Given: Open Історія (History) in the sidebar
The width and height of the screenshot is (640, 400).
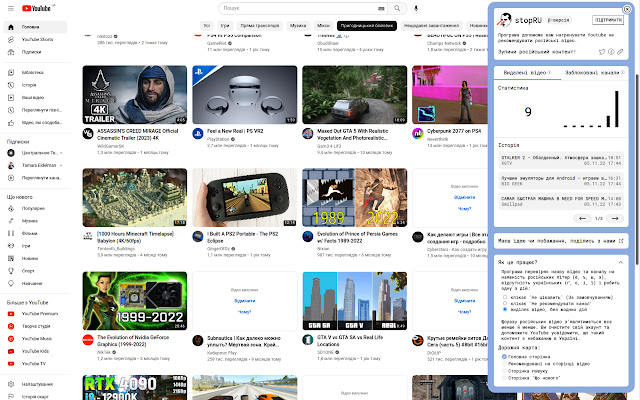Looking at the screenshot, I should tap(35, 85).
